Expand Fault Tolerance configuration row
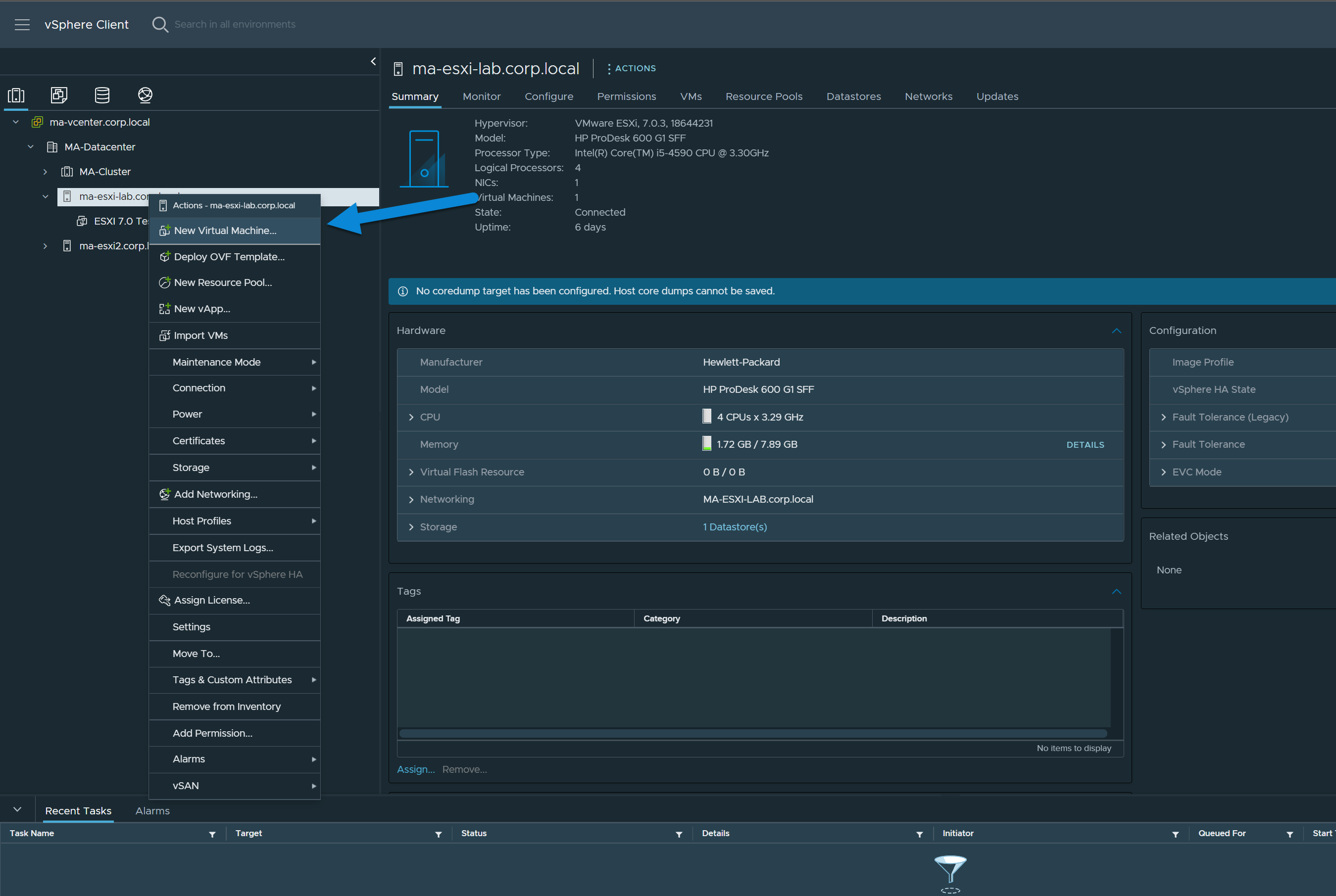 tap(1163, 445)
